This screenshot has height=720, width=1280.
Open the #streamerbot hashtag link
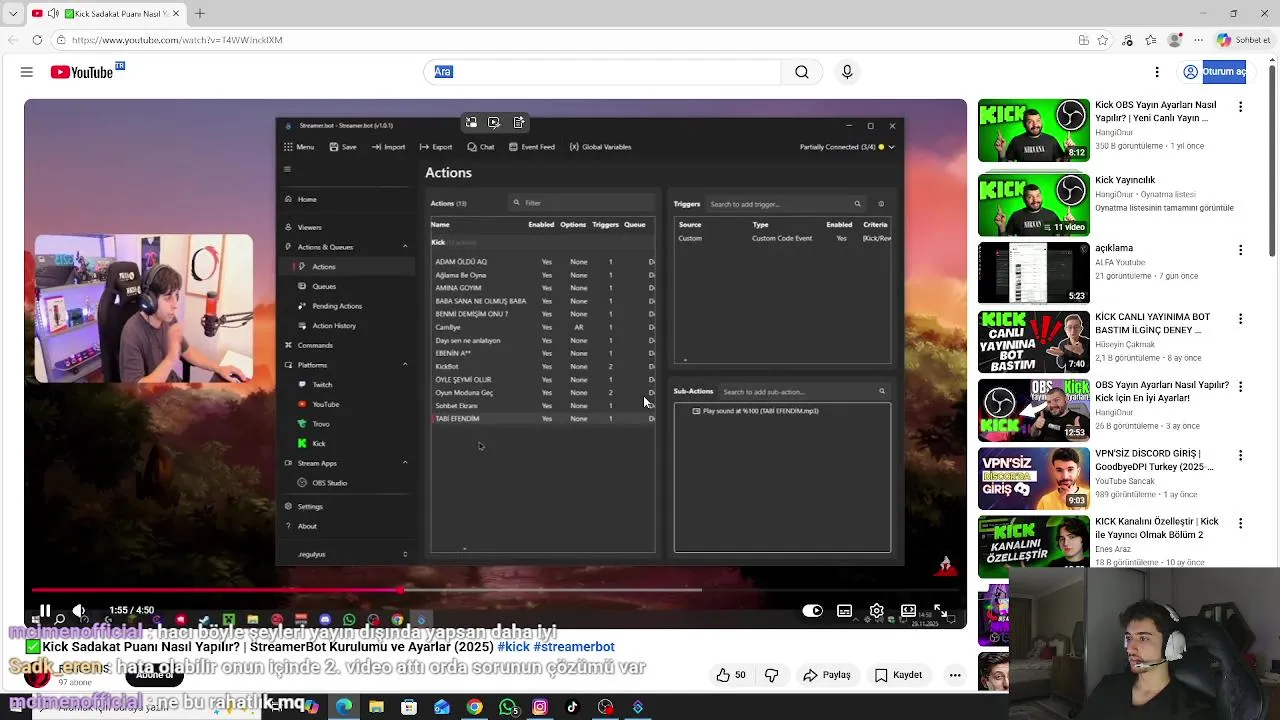[574, 647]
